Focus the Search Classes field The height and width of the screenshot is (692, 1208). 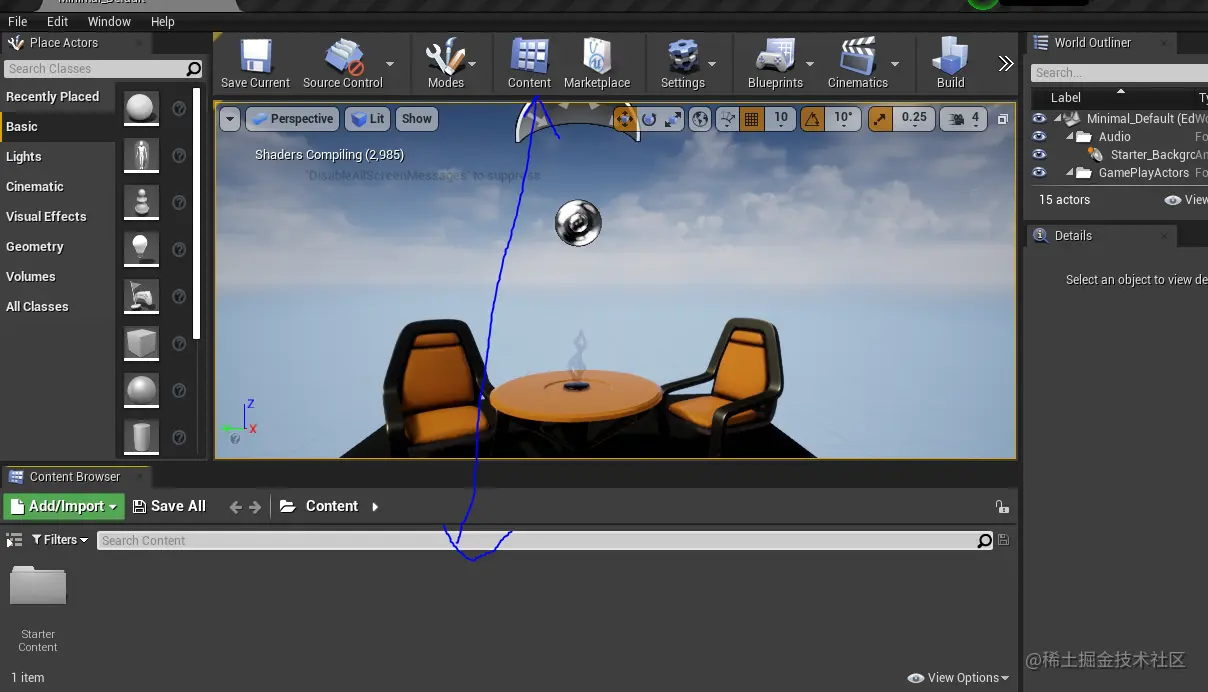tap(103, 69)
